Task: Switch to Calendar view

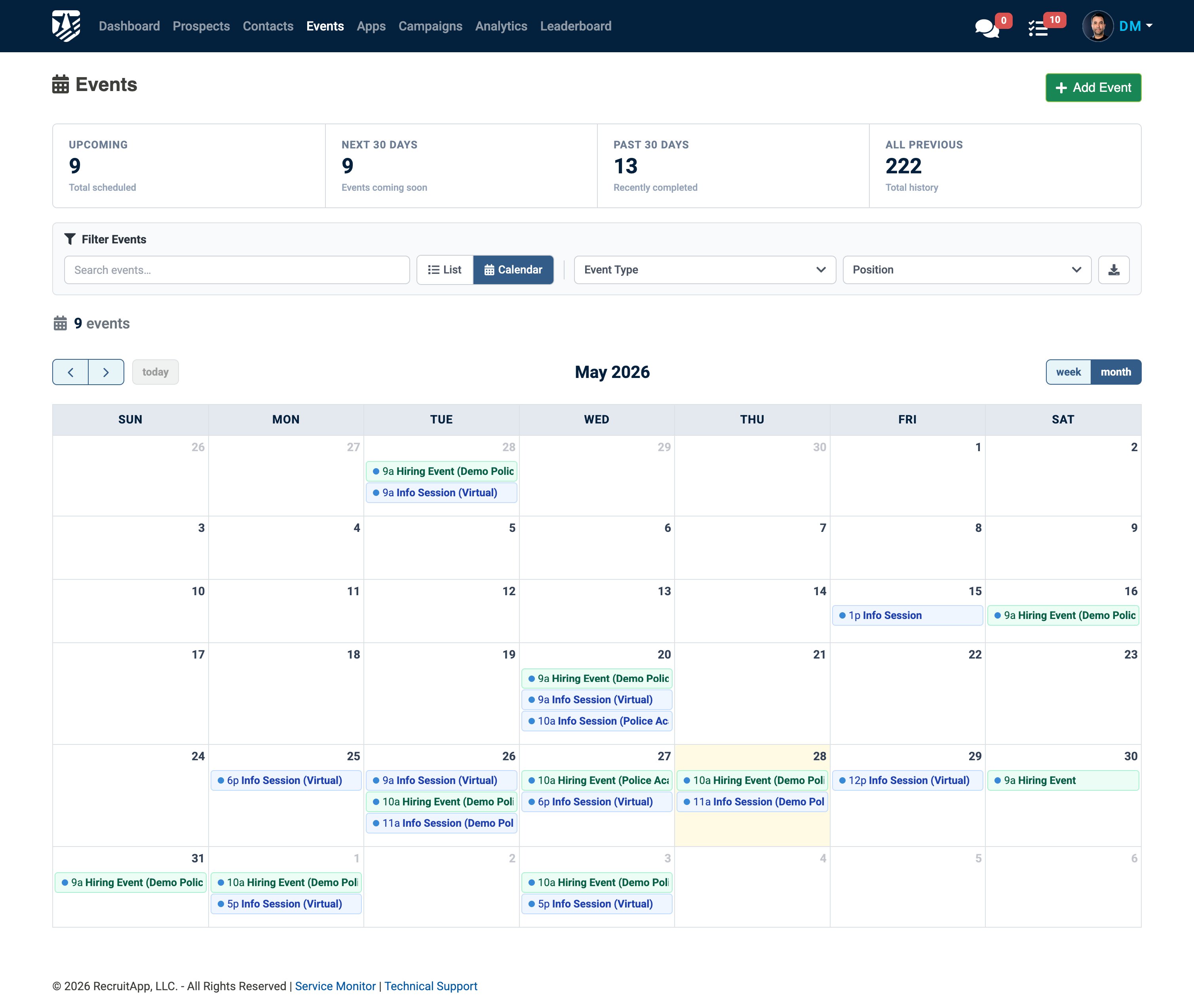Action: 513,270
